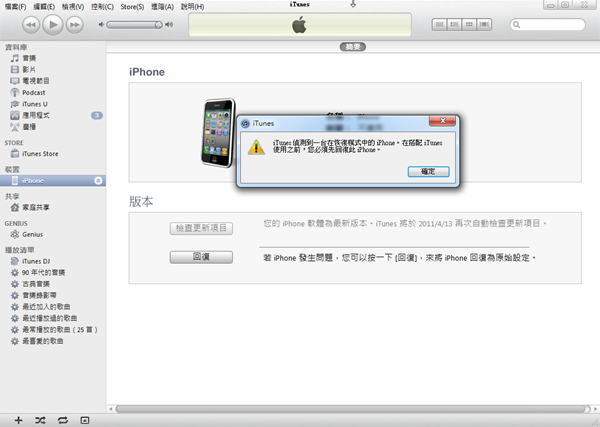Click the Play button
The height and width of the screenshot is (427, 600).
click(53, 25)
